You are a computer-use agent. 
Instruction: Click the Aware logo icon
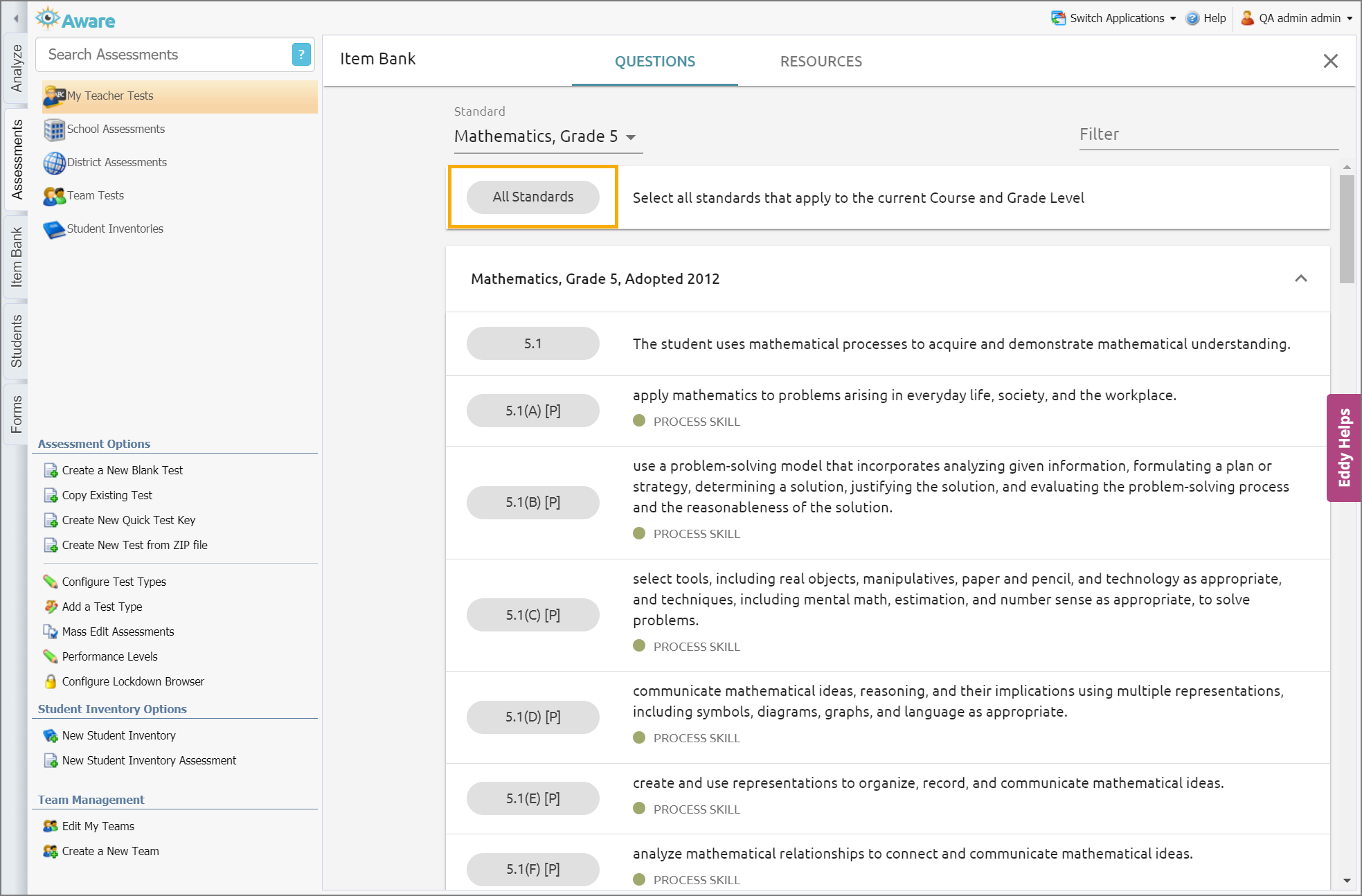click(47, 18)
